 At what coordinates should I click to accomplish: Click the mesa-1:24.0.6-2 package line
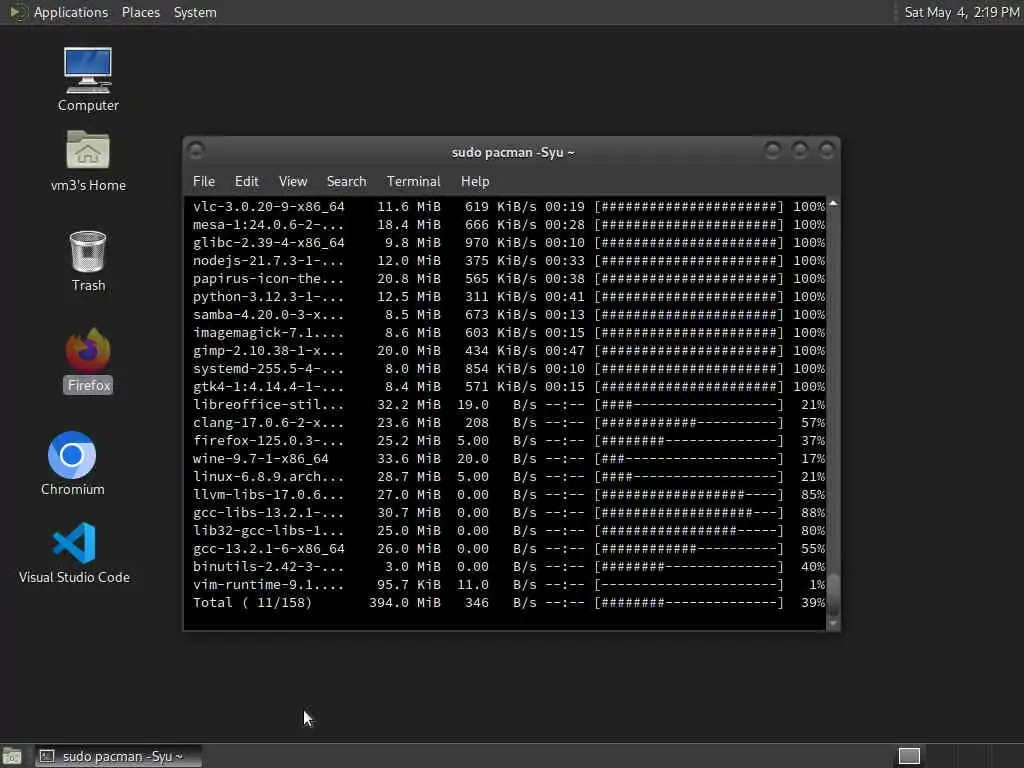(509, 225)
